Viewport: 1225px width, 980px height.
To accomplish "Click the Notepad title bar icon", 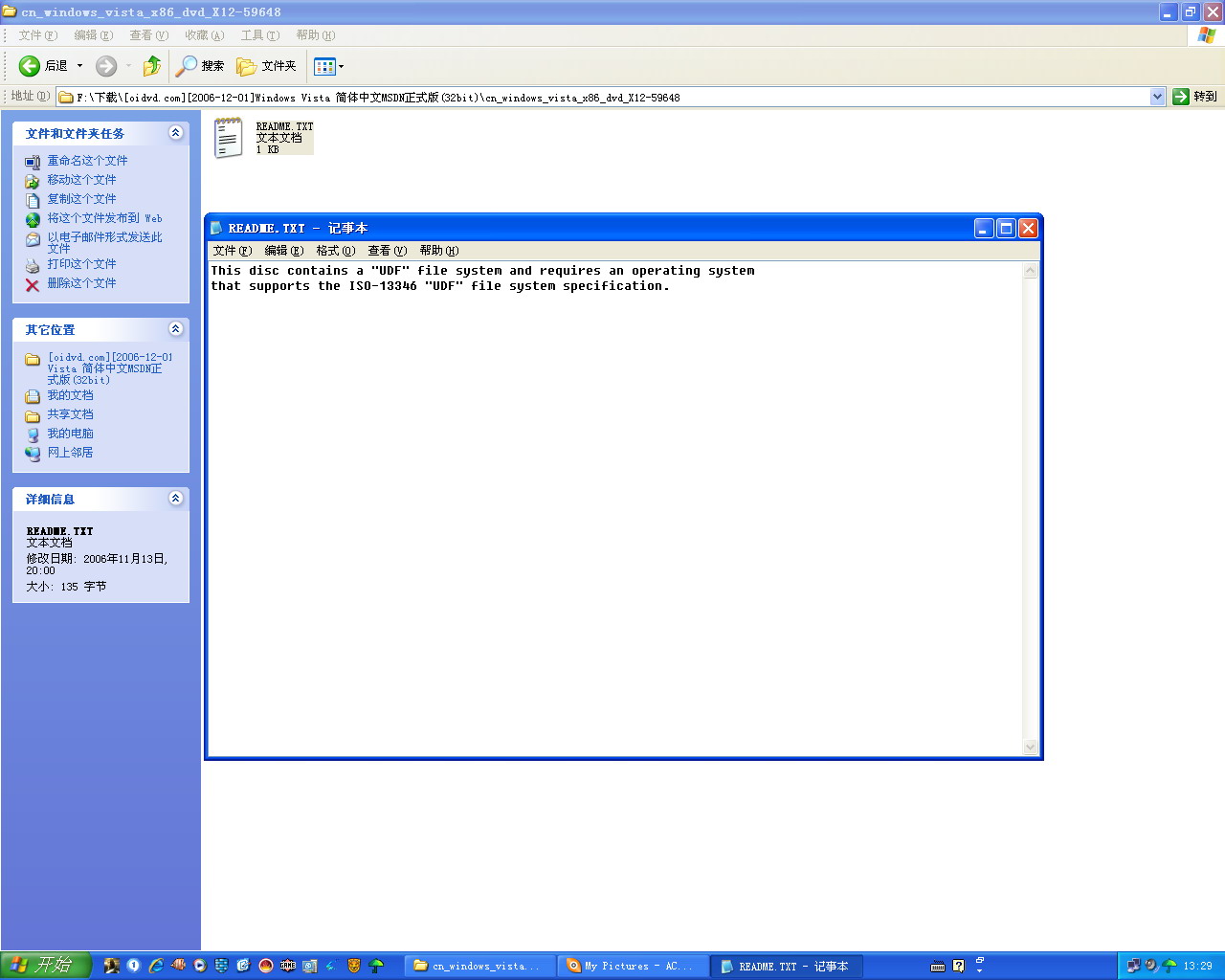I will point(217,228).
